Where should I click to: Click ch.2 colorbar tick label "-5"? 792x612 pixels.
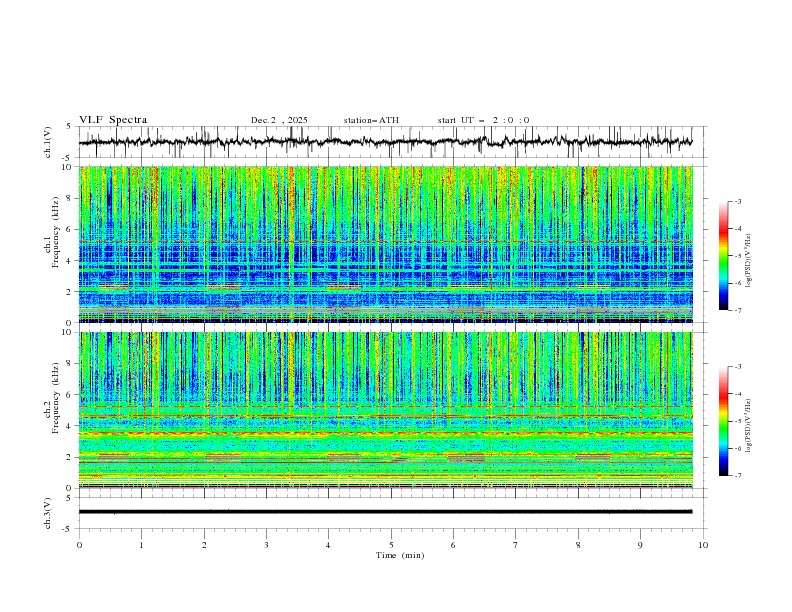[x=738, y=421]
